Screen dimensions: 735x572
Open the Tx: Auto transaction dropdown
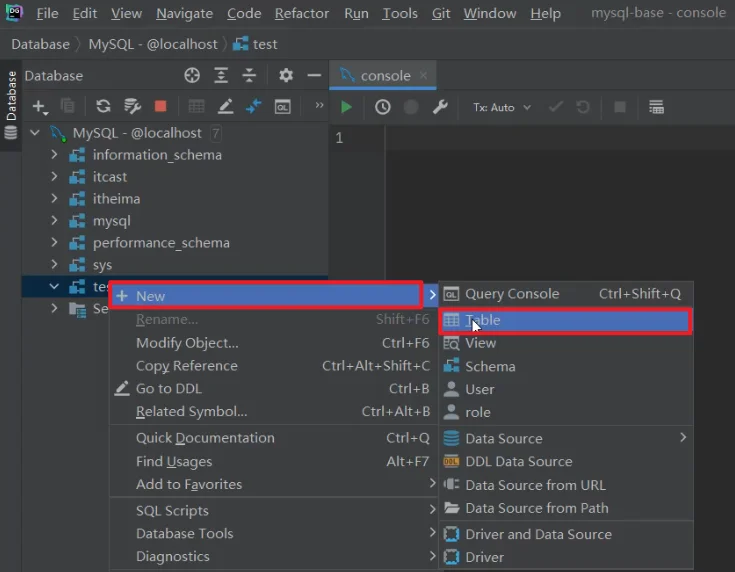click(502, 107)
